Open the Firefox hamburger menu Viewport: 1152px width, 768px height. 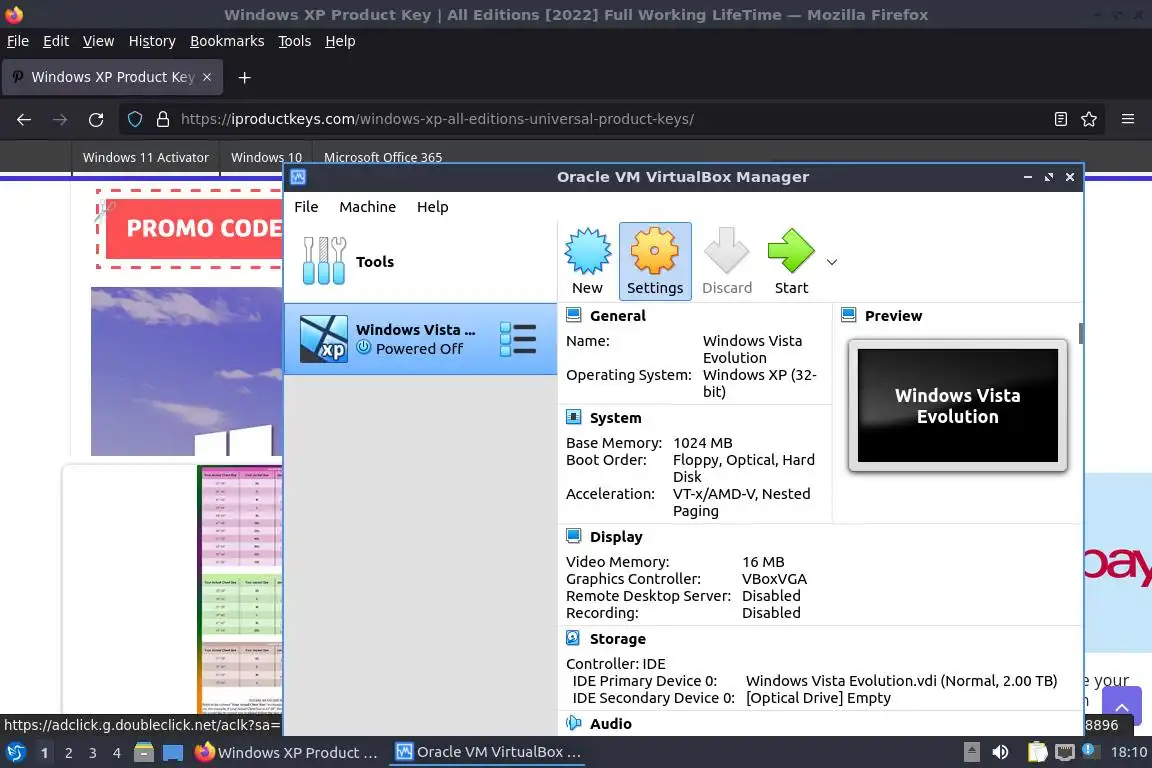(1128, 119)
